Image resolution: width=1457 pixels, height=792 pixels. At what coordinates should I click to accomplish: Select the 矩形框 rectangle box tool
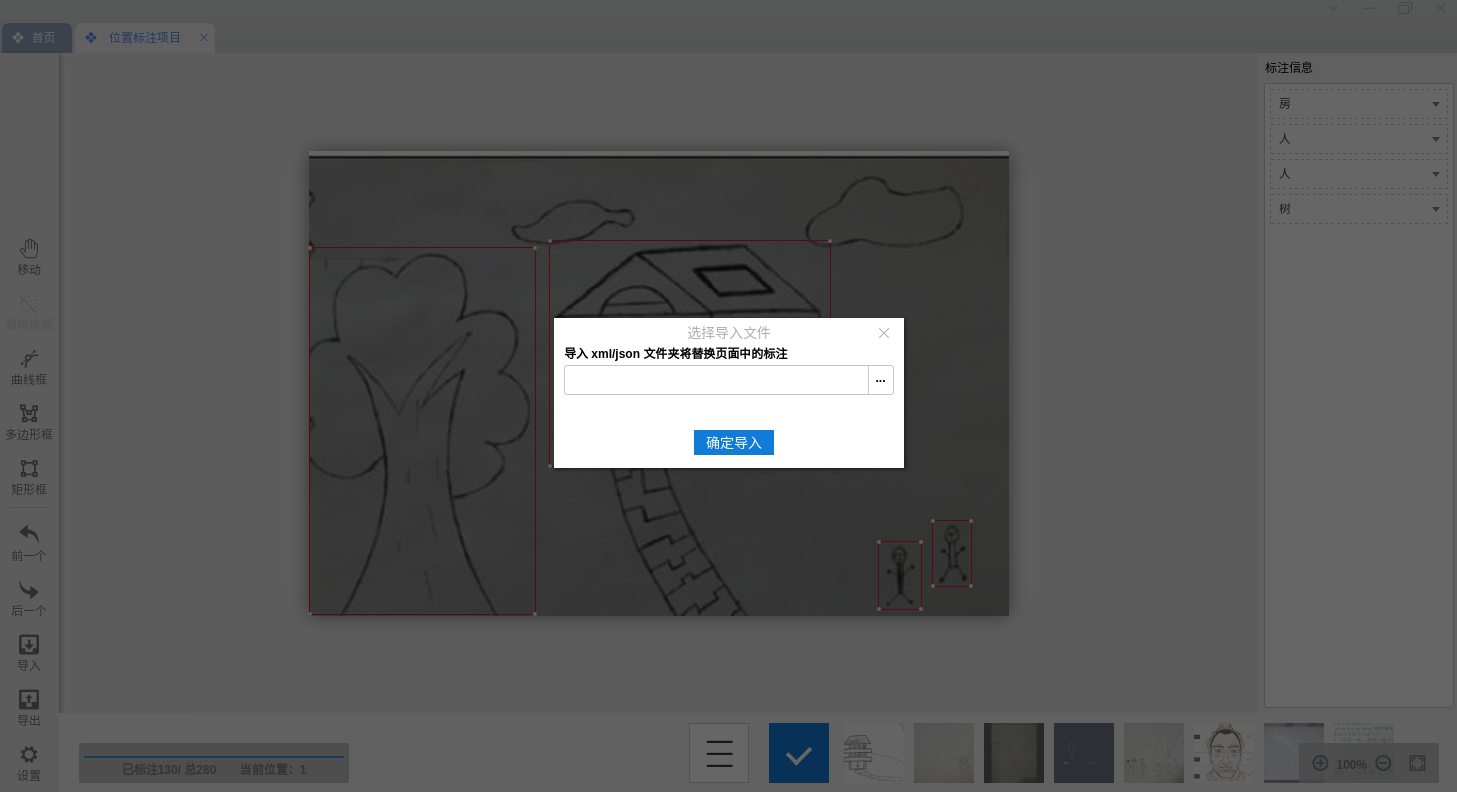[29, 477]
